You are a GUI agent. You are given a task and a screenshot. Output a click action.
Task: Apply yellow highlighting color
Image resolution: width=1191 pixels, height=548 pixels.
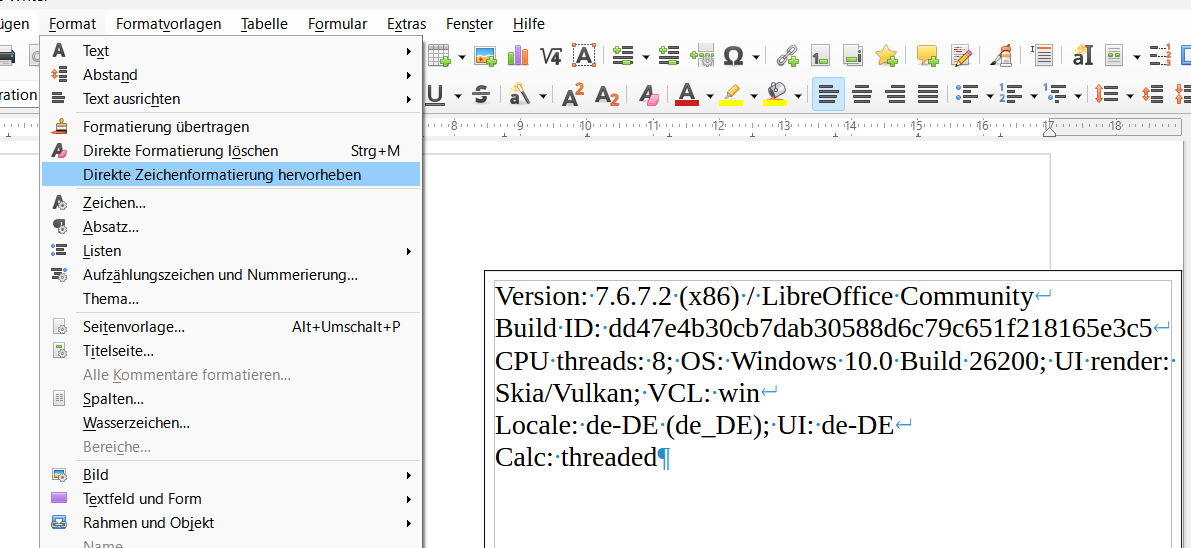(731, 95)
